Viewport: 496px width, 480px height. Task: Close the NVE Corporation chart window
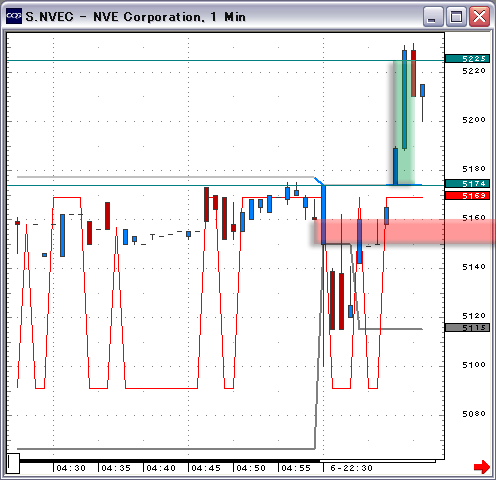pyautogui.click(x=479, y=17)
